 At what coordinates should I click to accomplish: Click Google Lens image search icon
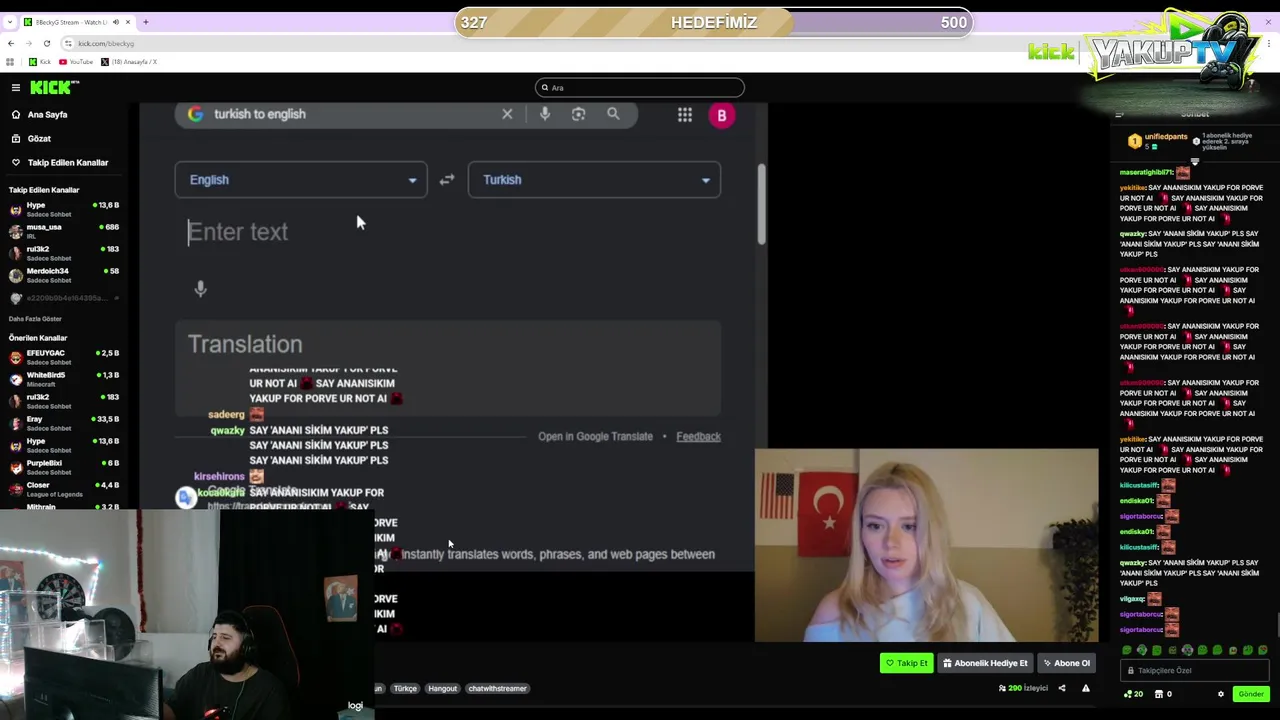pos(578,115)
